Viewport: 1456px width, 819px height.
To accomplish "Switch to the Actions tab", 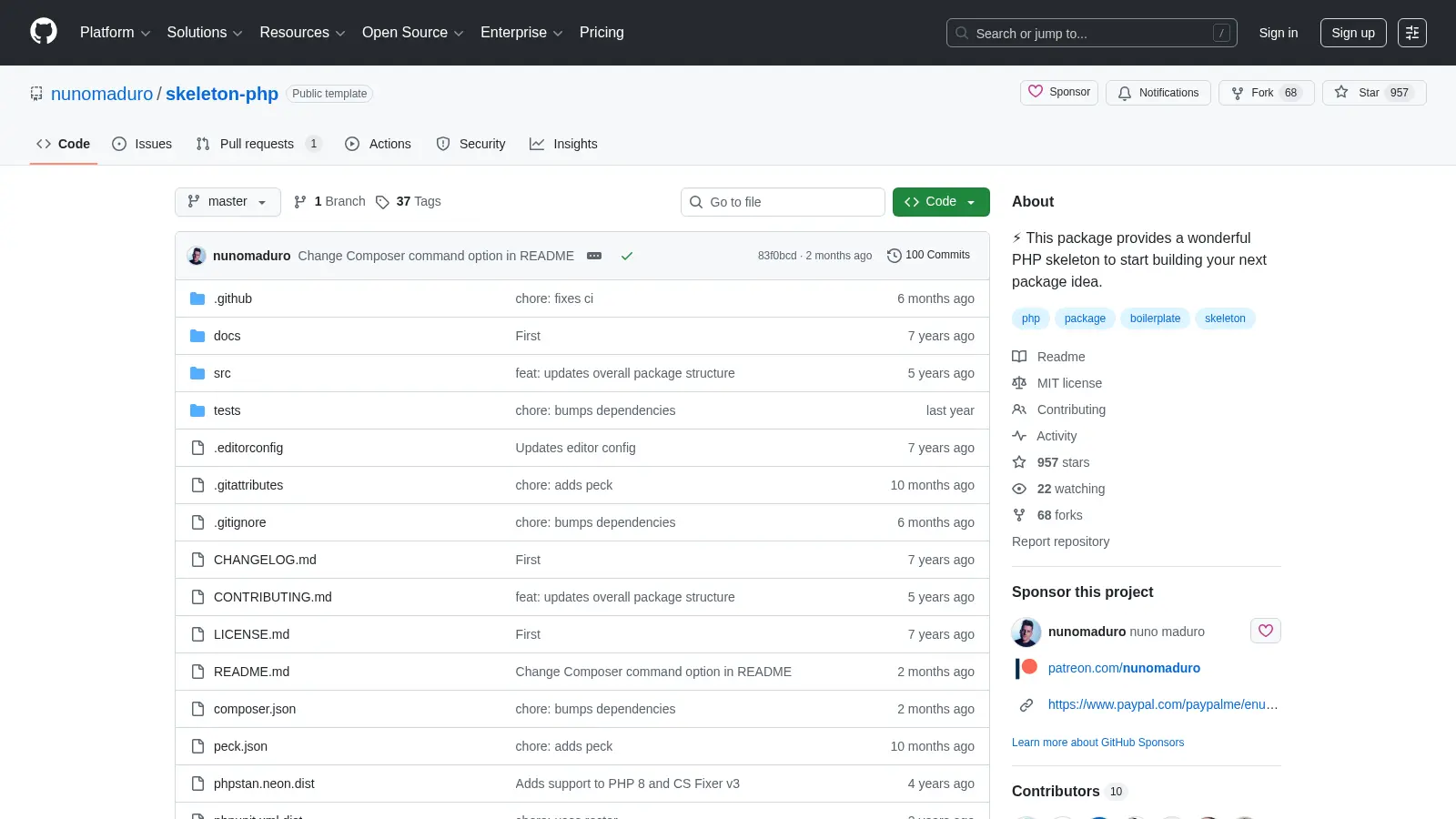I will pyautogui.click(x=378, y=144).
